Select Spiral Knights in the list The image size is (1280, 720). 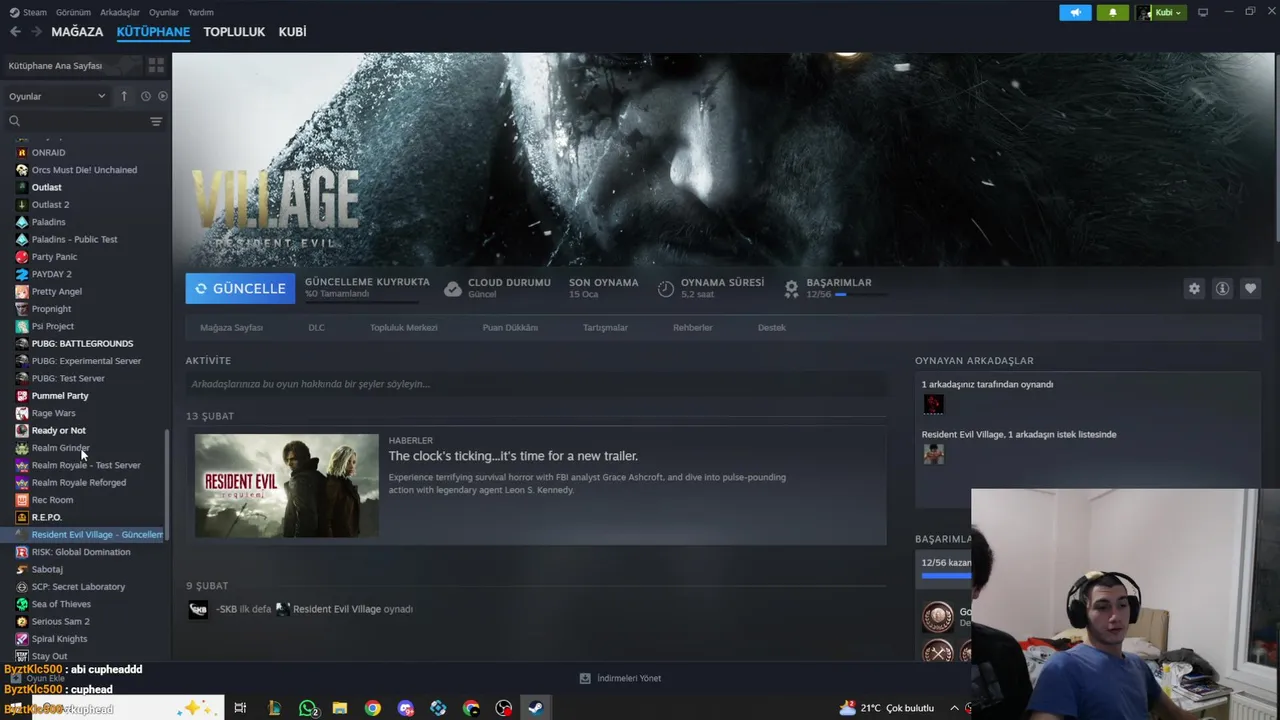point(59,639)
